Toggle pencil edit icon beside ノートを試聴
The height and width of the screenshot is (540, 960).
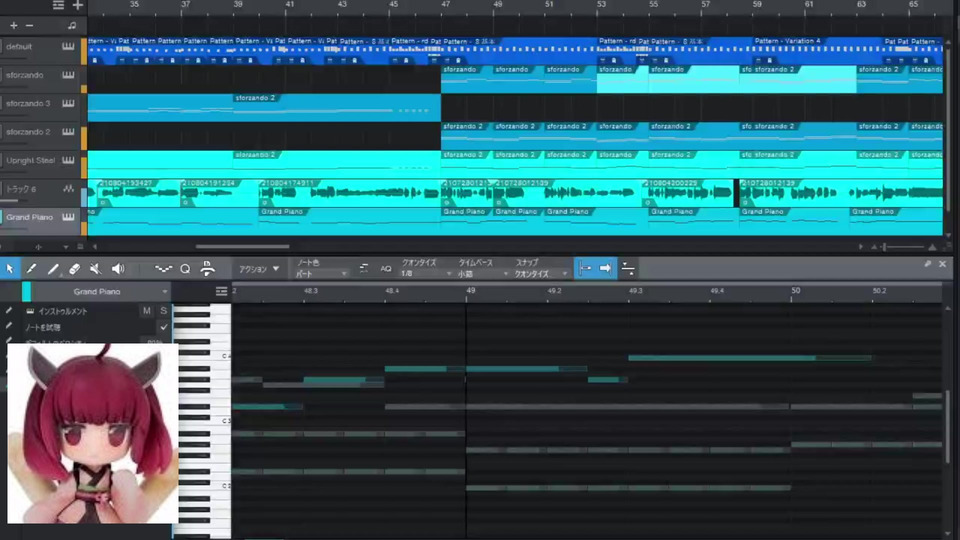(x=9, y=327)
